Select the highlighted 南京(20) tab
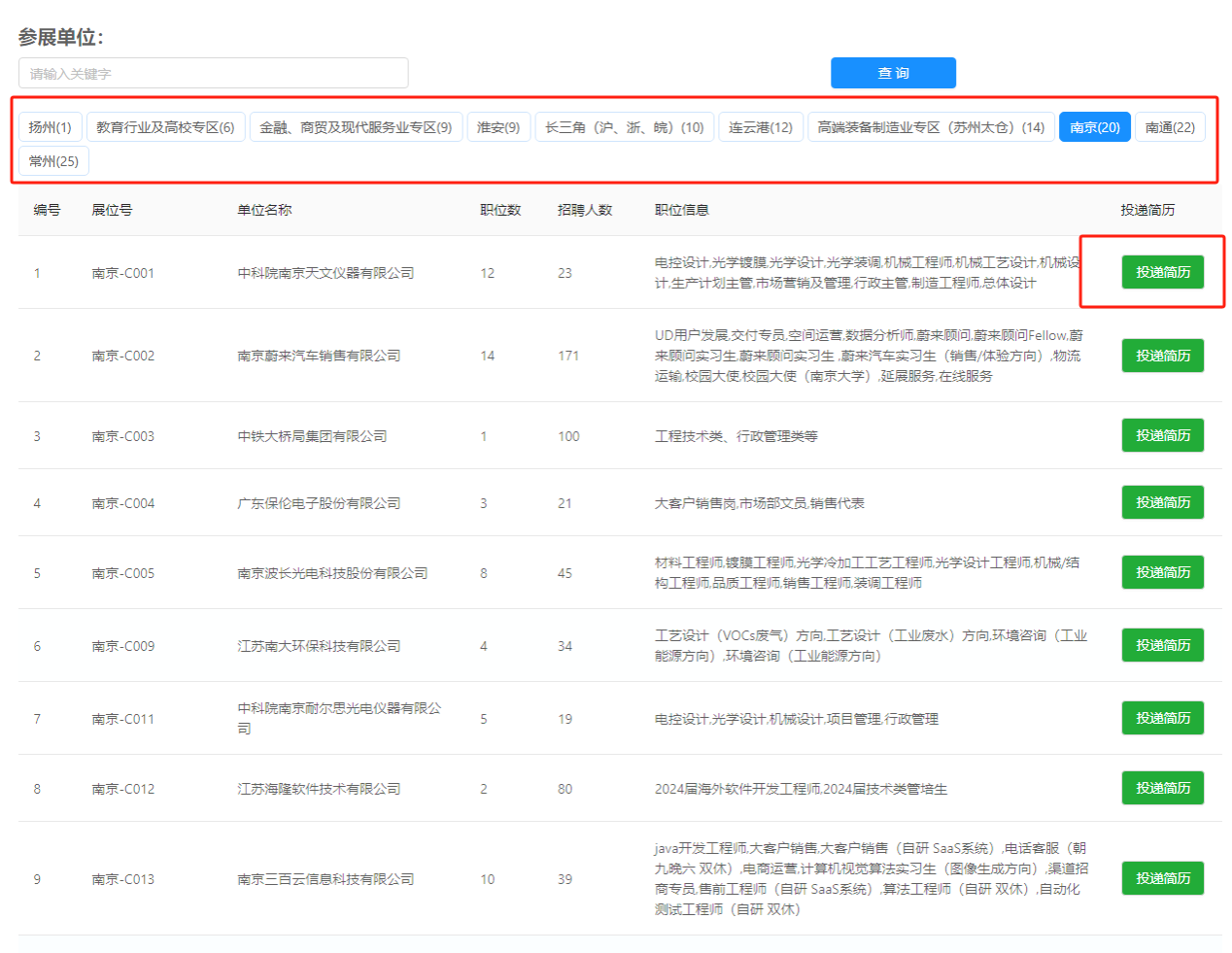The width and height of the screenshot is (1232, 953). 1094,127
